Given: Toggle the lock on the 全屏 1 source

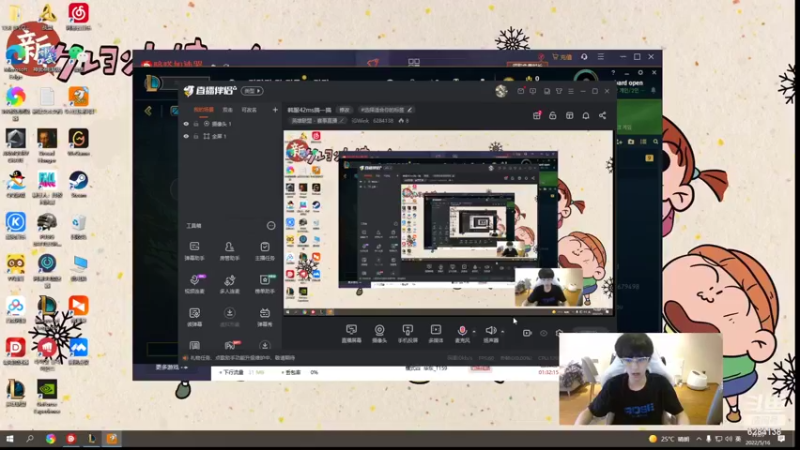Looking at the screenshot, I should [196, 136].
